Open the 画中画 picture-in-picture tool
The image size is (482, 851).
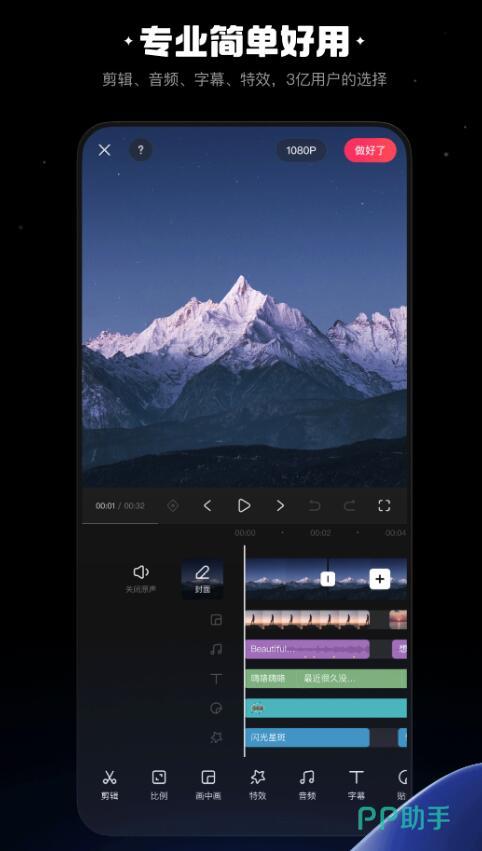(x=208, y=784)
